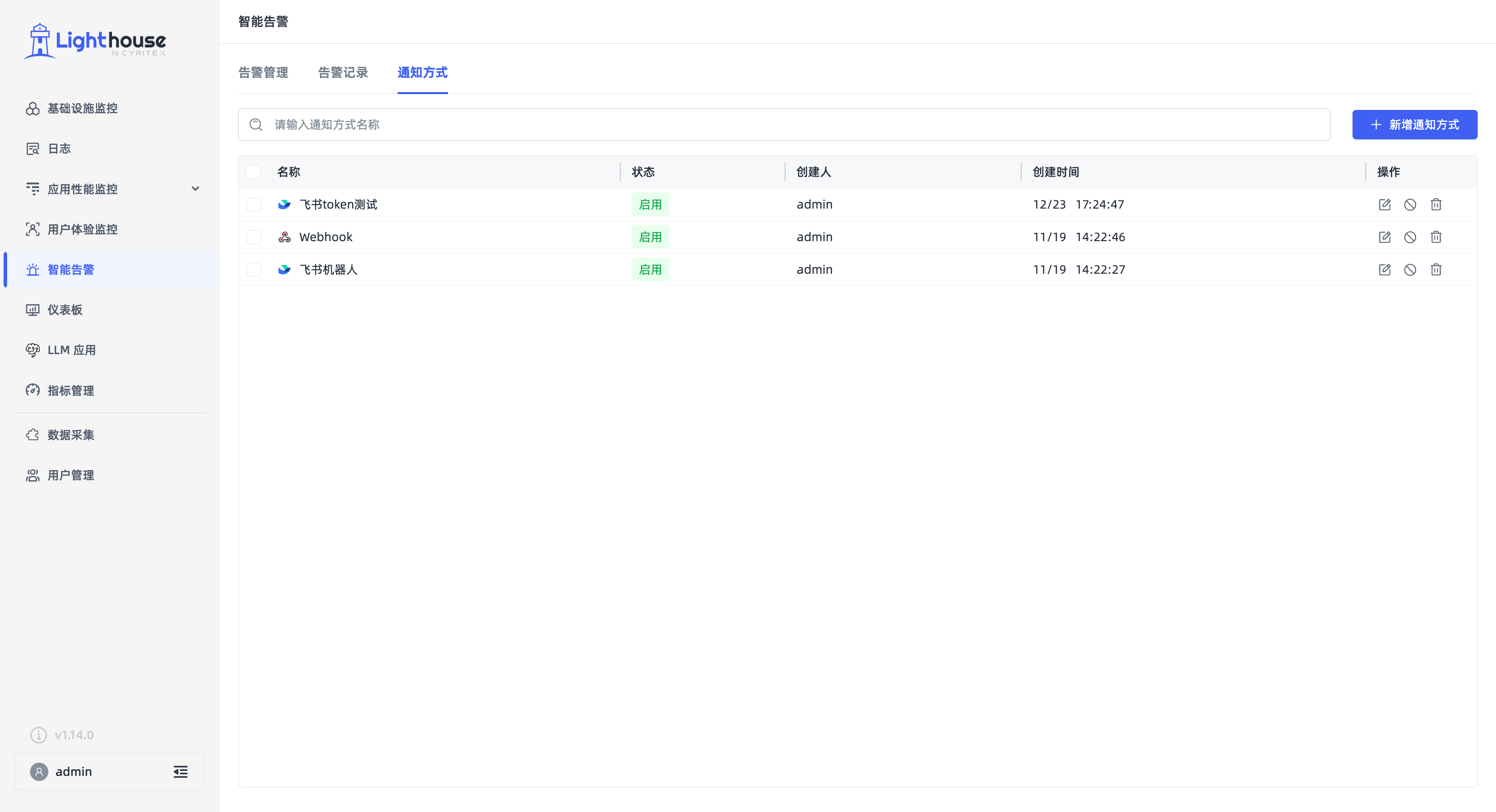The image size is (1496, 812).
Task: Click the 名称 column header
Action: (x=289, y=172)
